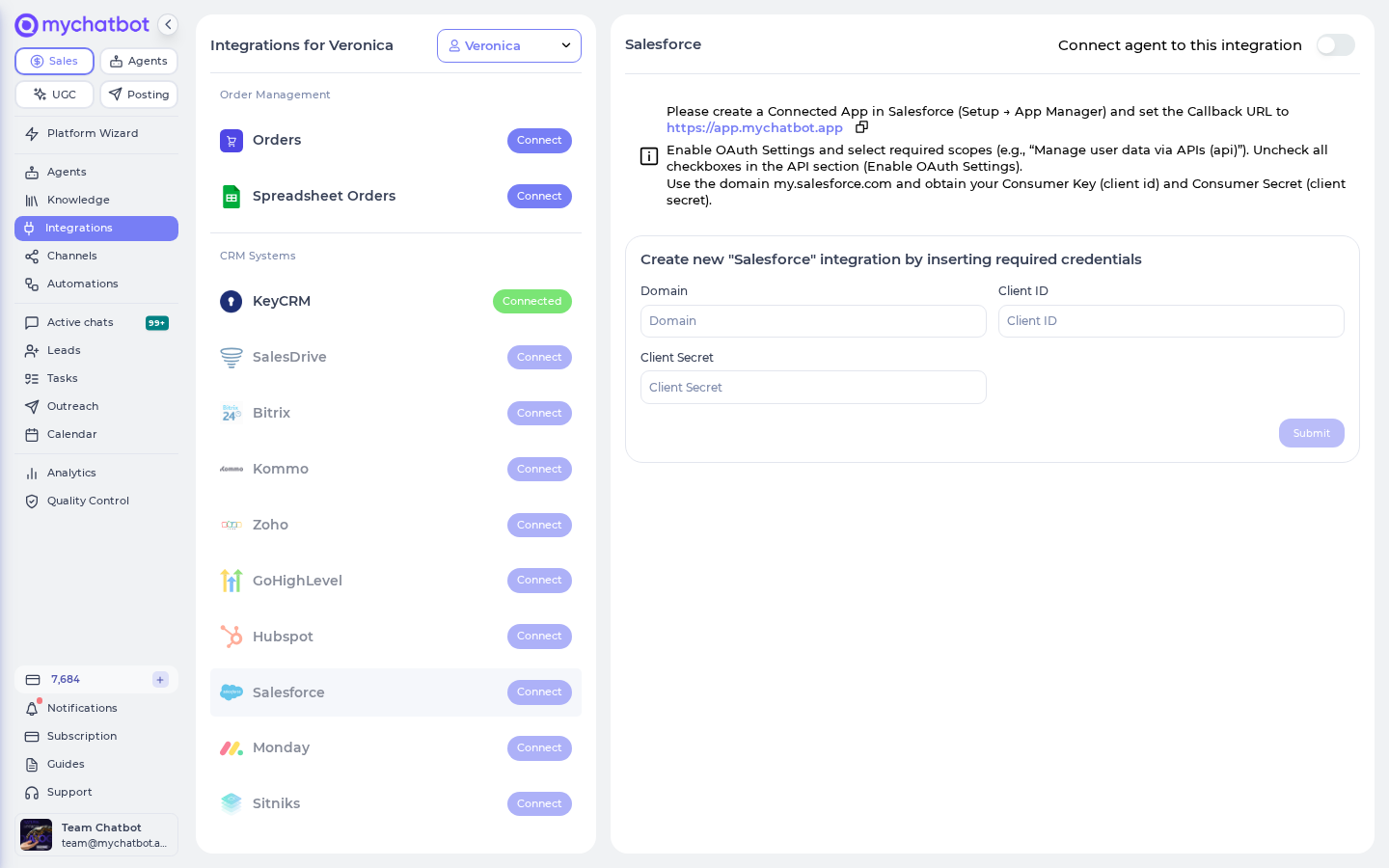This screenshot has height=868, width=1389.
Task: Open the Veronica agent dropdown
Action: (x=509, y=45)
